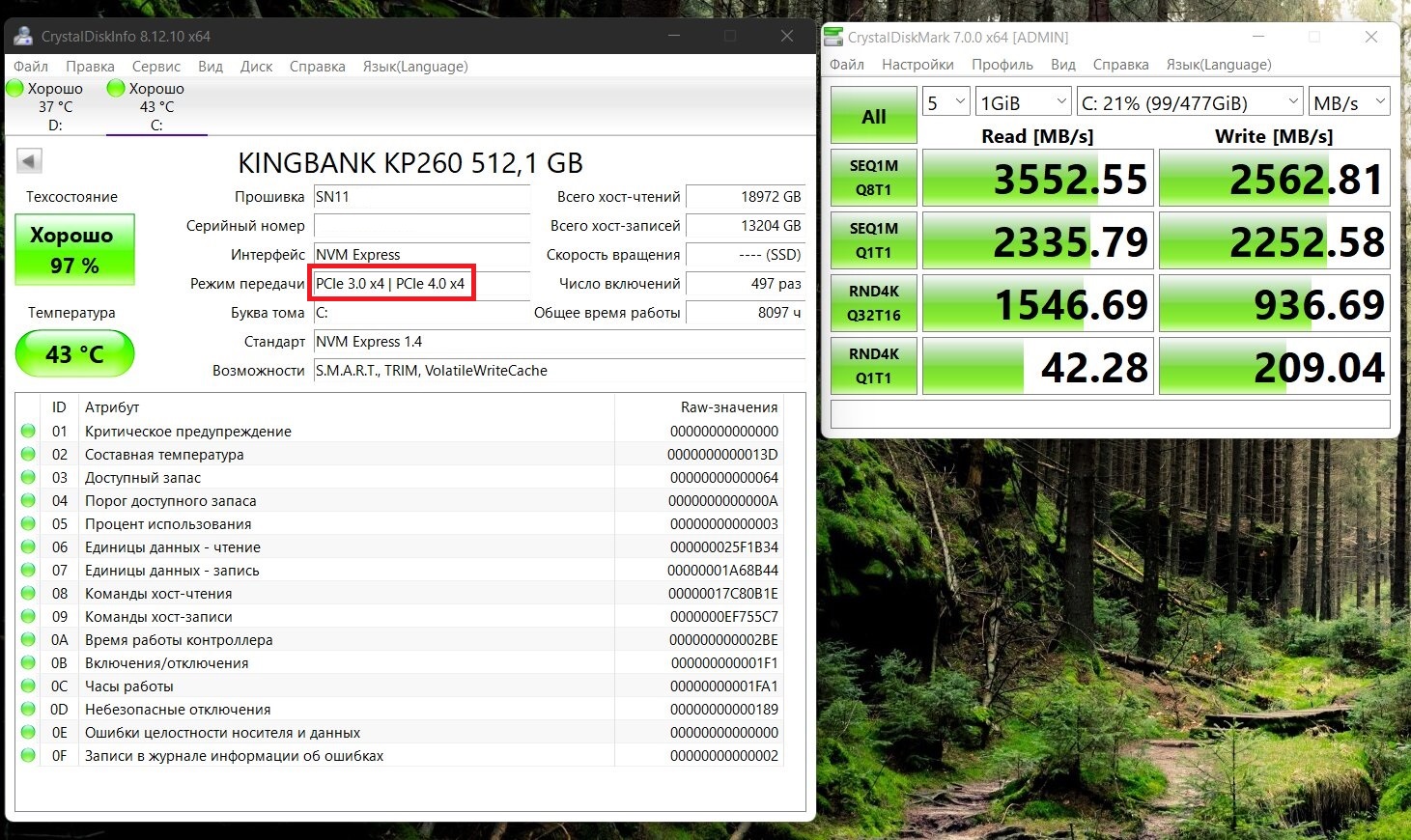
Task: Click the 43 °C temperature indicator button
Action: point(74,353)
